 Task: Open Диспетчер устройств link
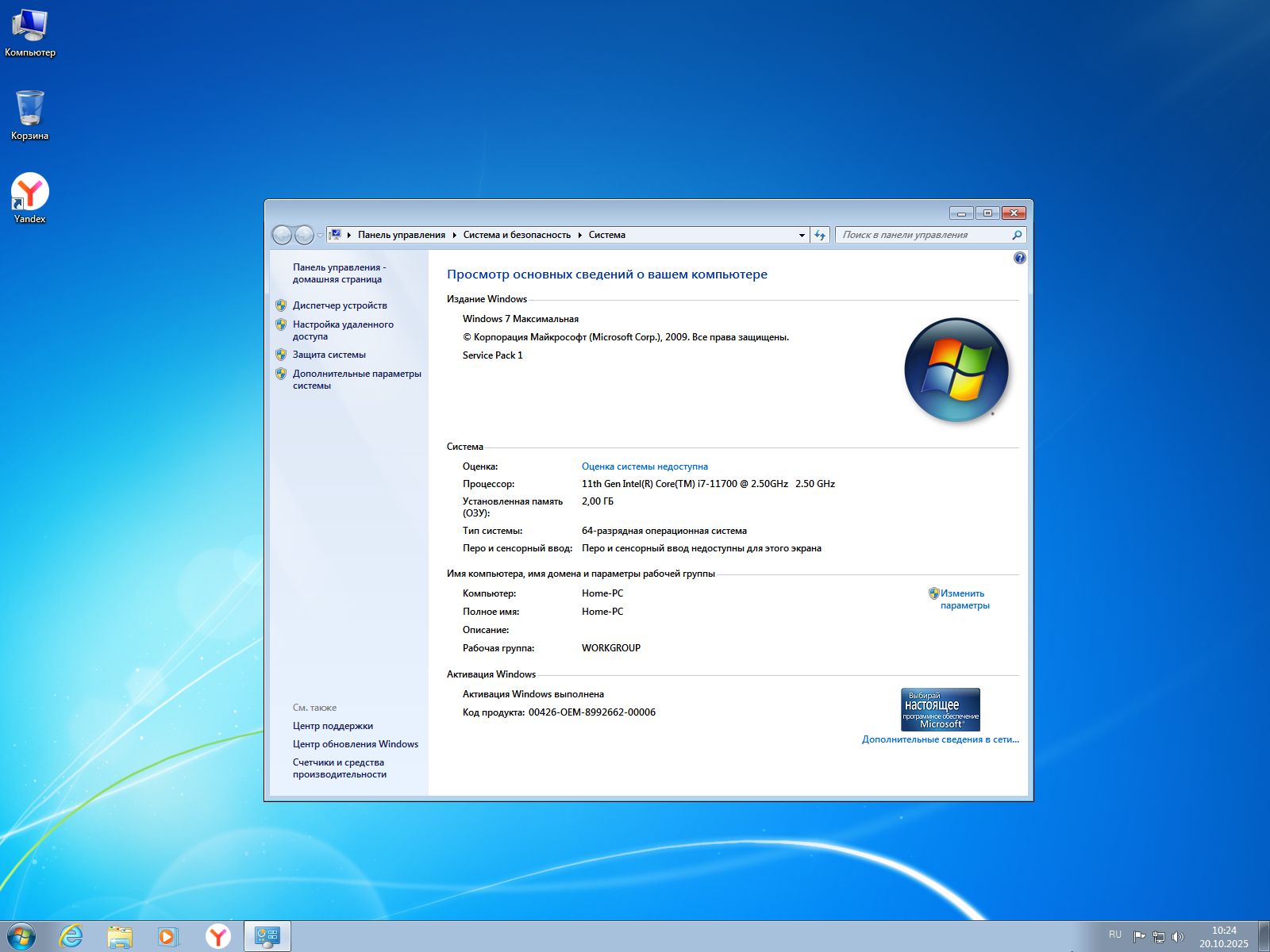point(340,305)
